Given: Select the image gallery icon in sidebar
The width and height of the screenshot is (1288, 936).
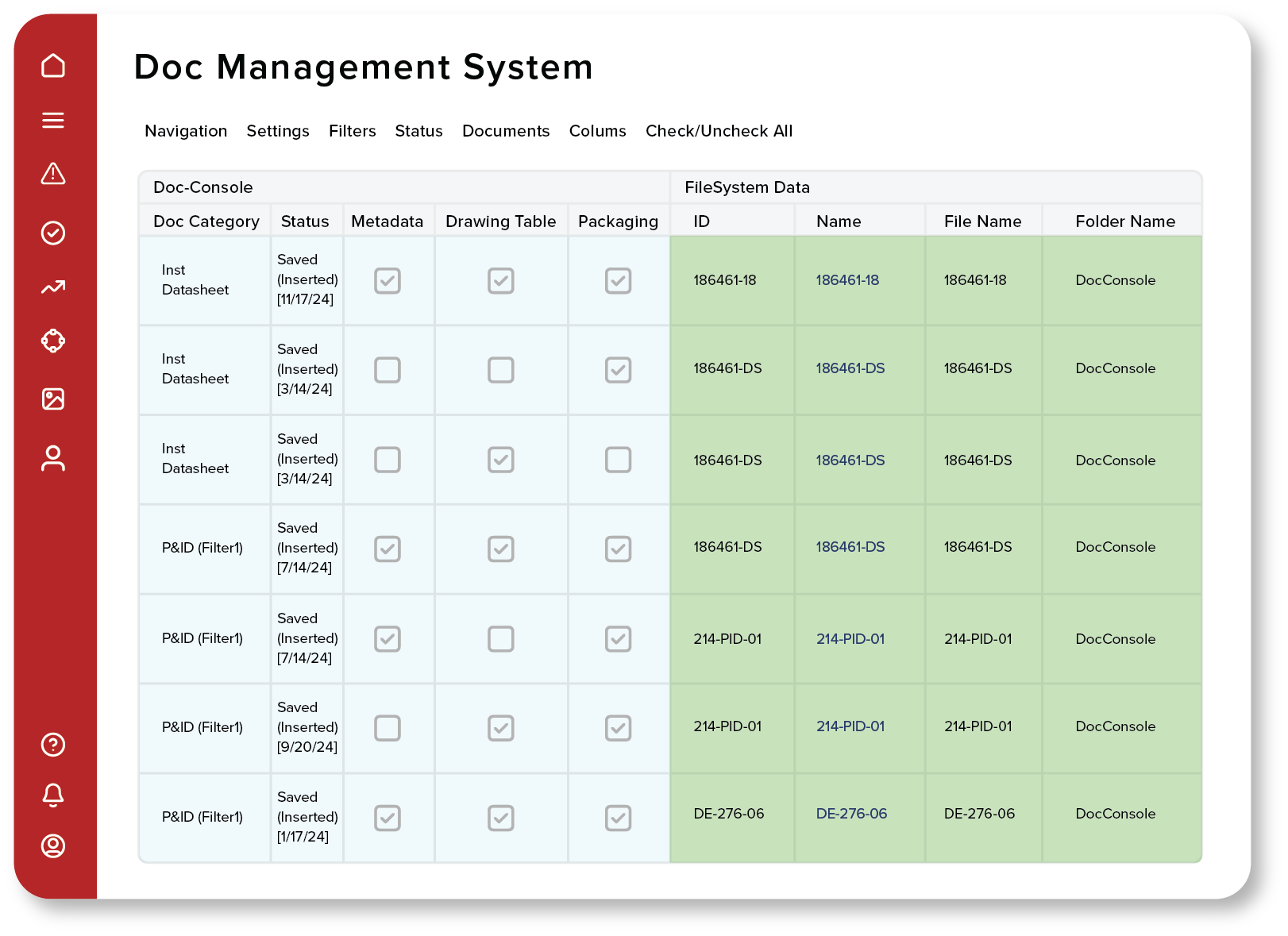Looking at the screenshot, I should [53, 399].
